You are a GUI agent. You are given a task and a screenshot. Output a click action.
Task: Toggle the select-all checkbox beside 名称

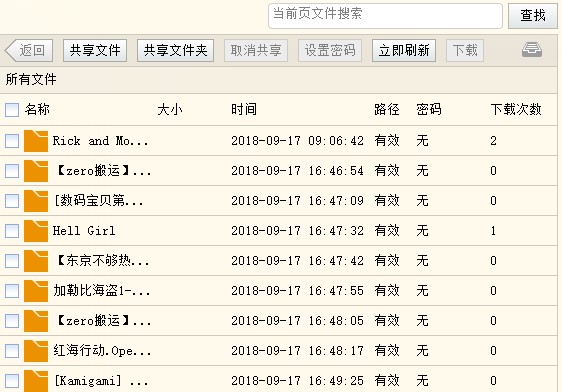(12, 110)
